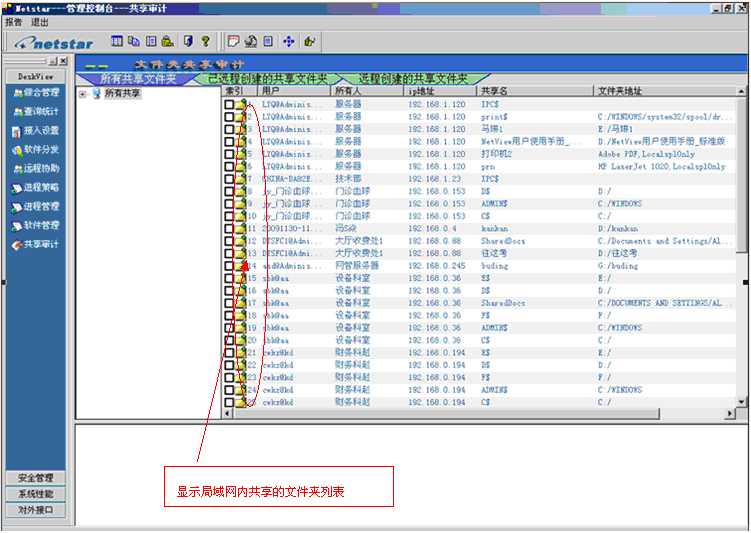Image resolution: width=751 pixels, height=533 pixels.
Task: Click the blue four-arrow move toolbar icon
Action: click(289, 41)
